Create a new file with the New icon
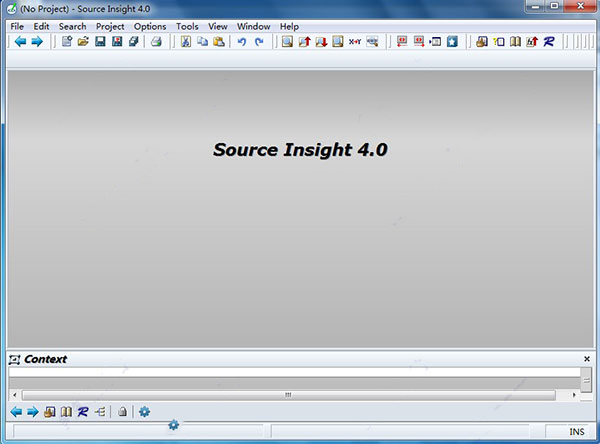The image size is (600, 444). [x=67, y=41]
